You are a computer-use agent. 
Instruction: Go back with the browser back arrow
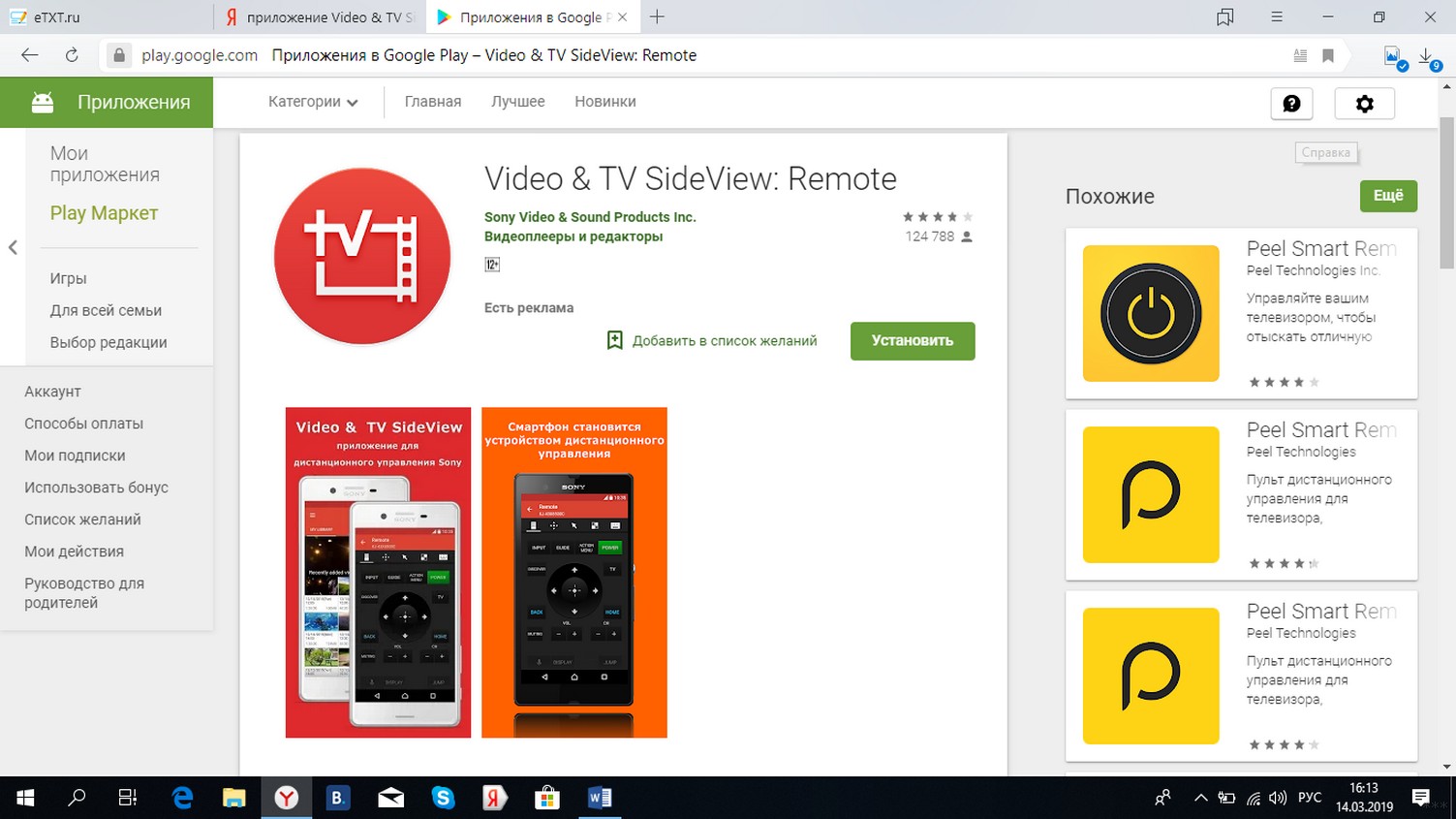[30, 55]
